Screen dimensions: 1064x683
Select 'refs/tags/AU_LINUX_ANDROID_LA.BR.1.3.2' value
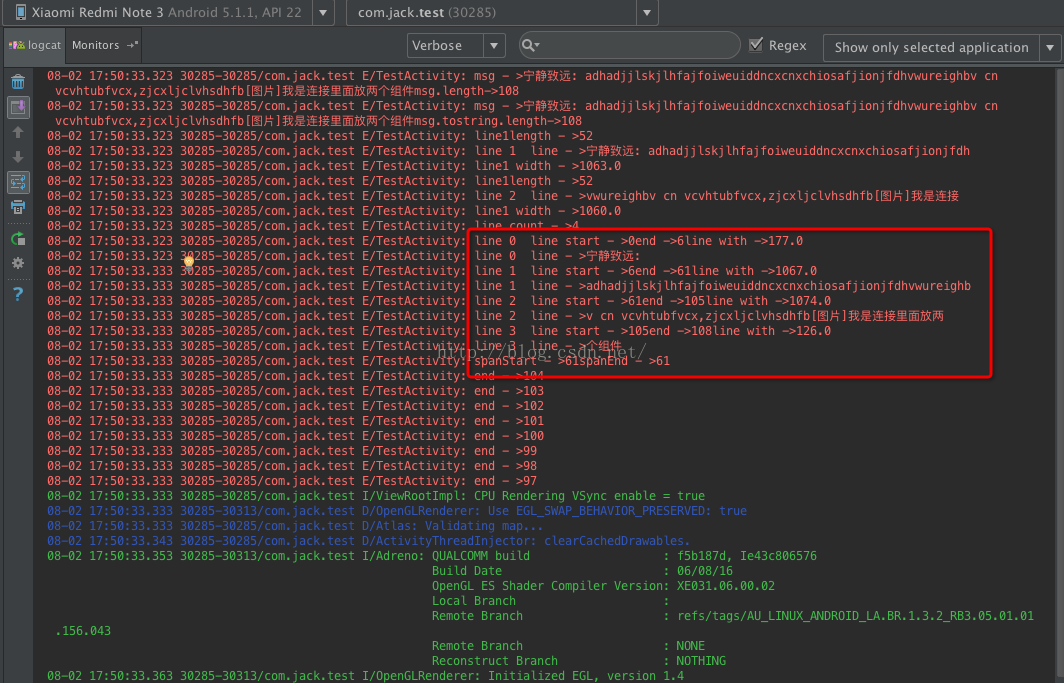pyautogui.click(x=856, y=616)
